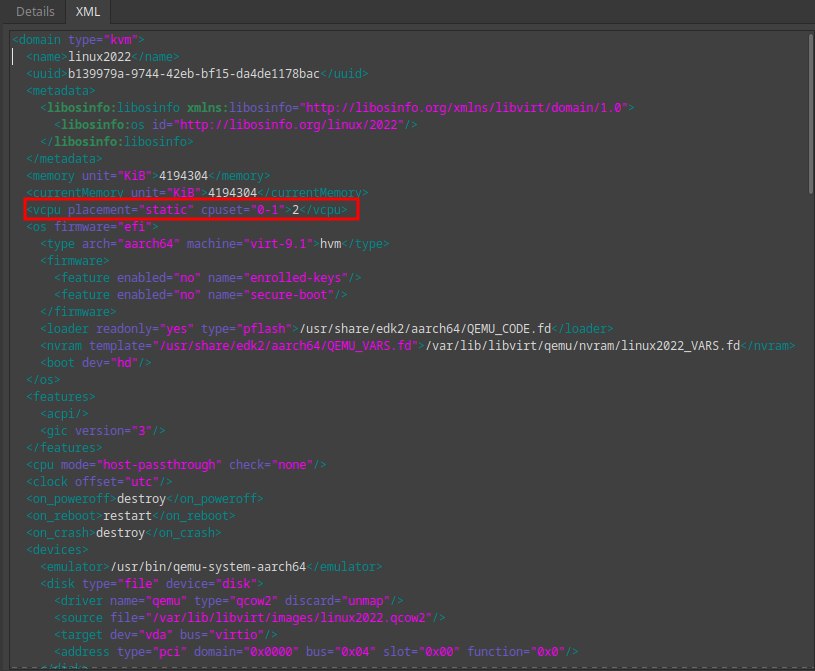Screen dimensions: 815x671
Task: Switch to the Details tab
Action: 35,11
